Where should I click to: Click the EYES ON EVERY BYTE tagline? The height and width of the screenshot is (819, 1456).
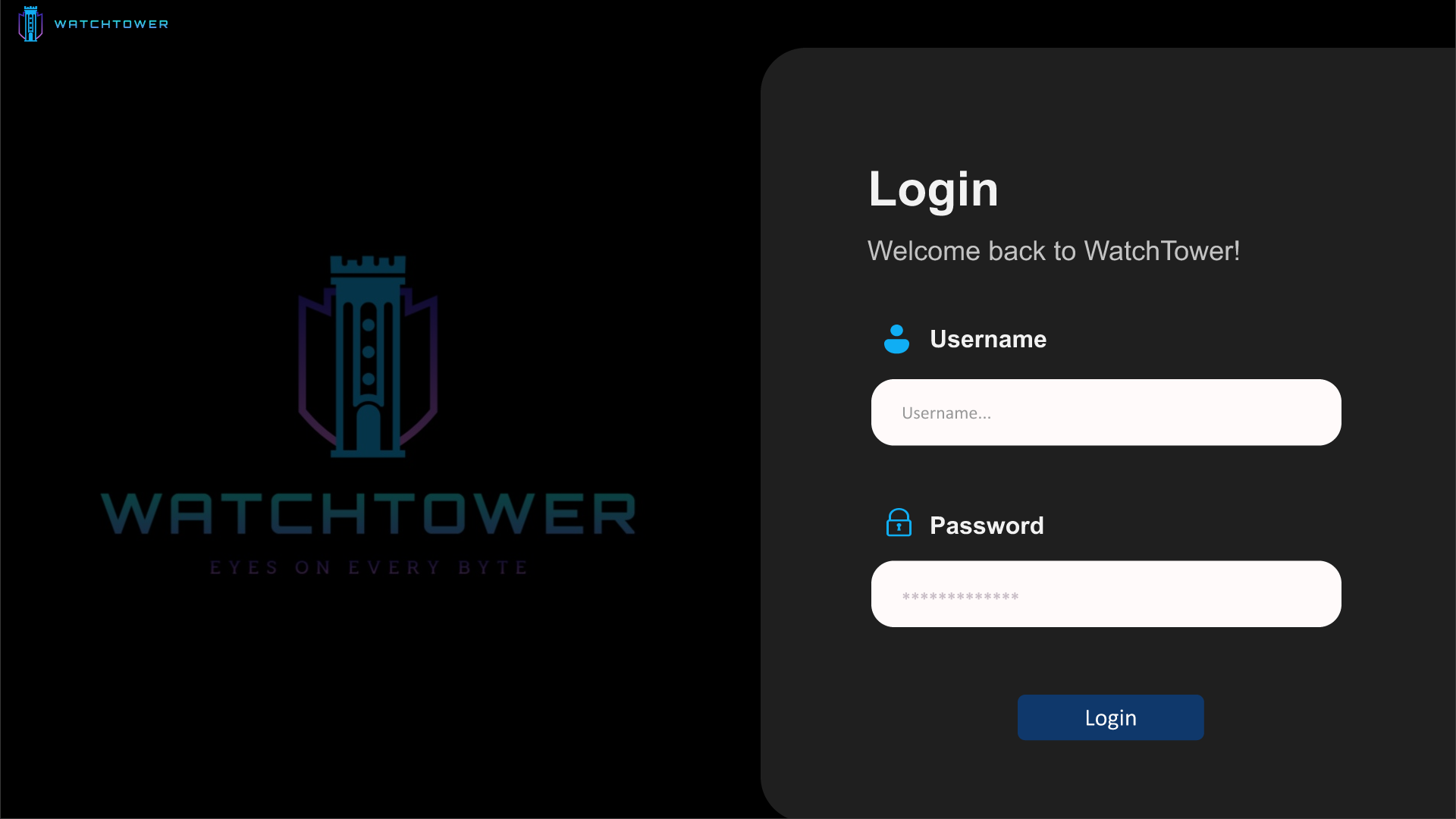(x=369, y=567)
